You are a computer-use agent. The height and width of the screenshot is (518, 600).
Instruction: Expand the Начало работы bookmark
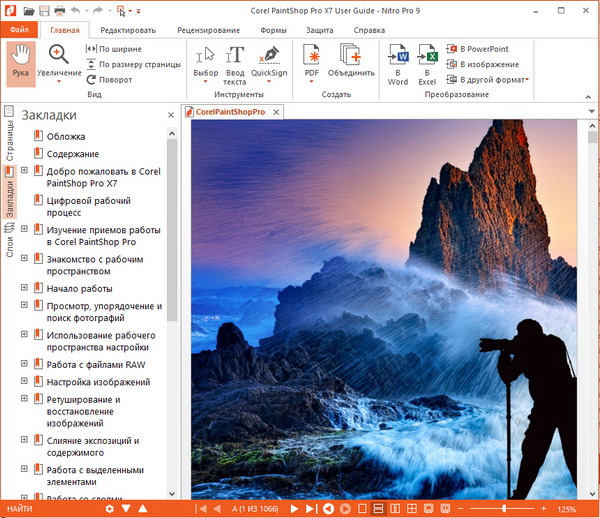click(x=23, y=288)
